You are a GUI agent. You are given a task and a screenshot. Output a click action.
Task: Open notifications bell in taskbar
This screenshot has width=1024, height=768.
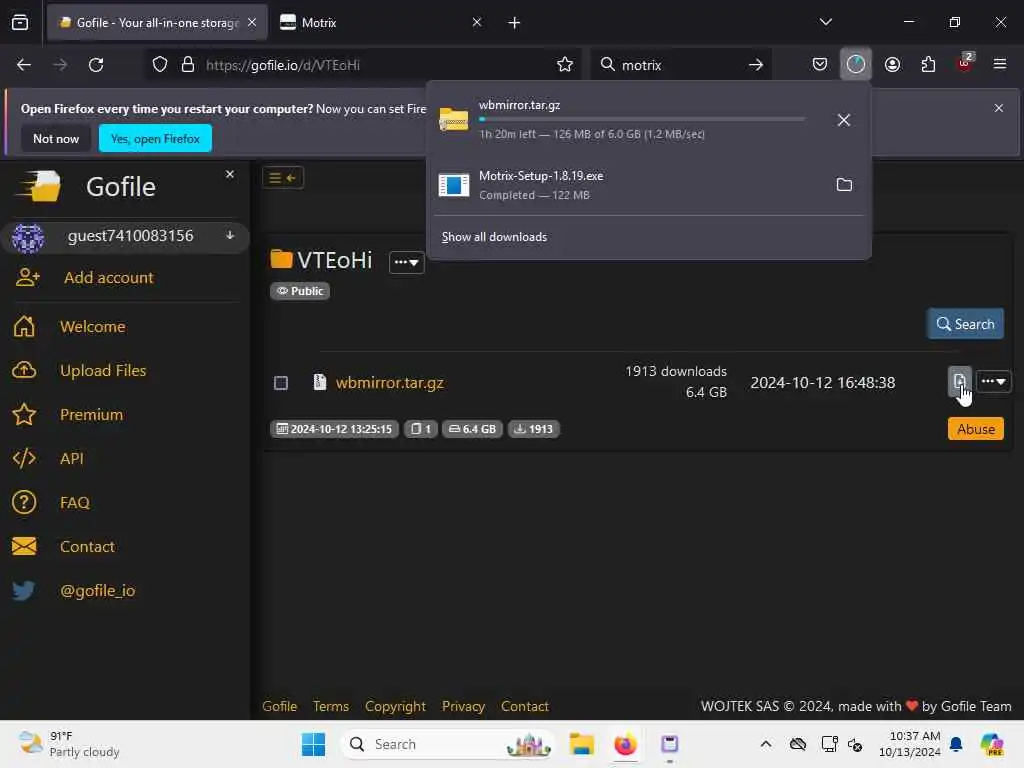pyautogui.click(x=956, y=744)
